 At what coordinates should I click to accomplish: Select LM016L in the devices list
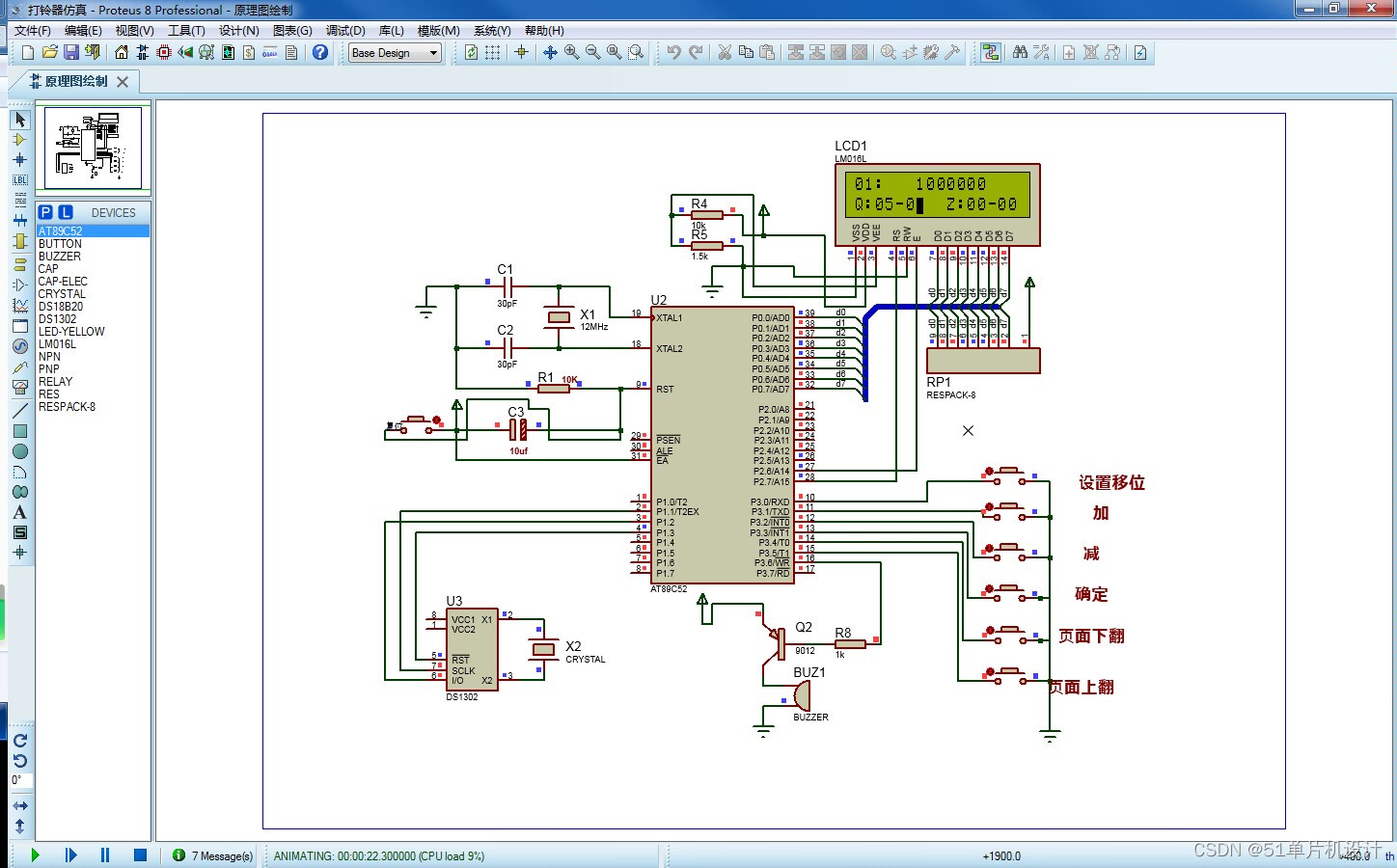[x=93, y=344]
